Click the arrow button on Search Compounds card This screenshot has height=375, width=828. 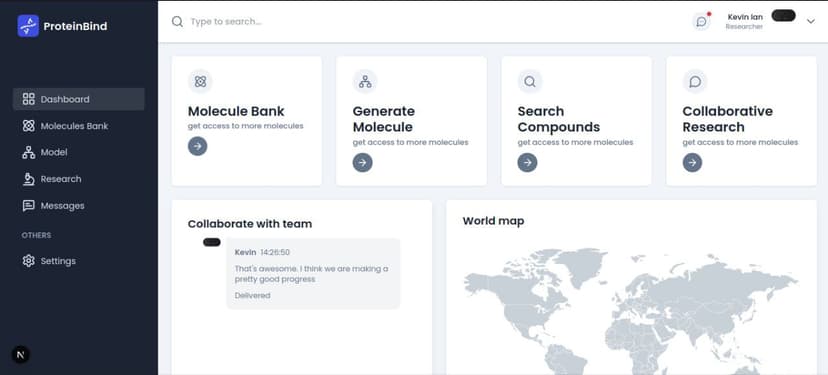(x=527, y=163)
